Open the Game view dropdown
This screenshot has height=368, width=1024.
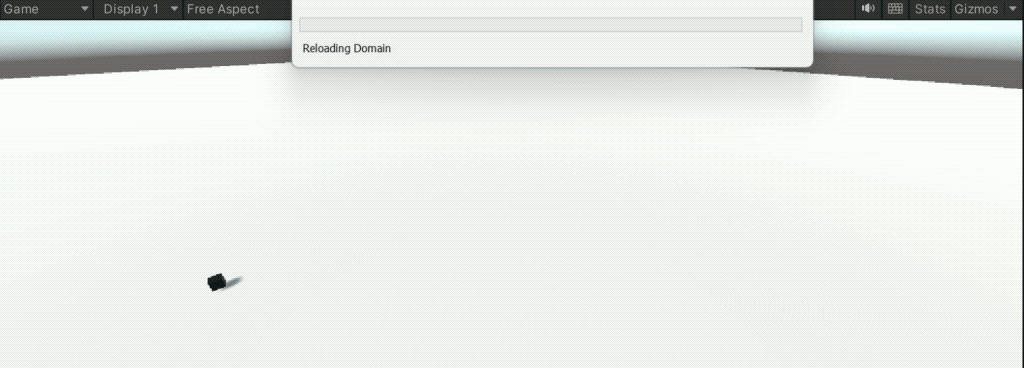pyautogui.click(x=46, y=9)
